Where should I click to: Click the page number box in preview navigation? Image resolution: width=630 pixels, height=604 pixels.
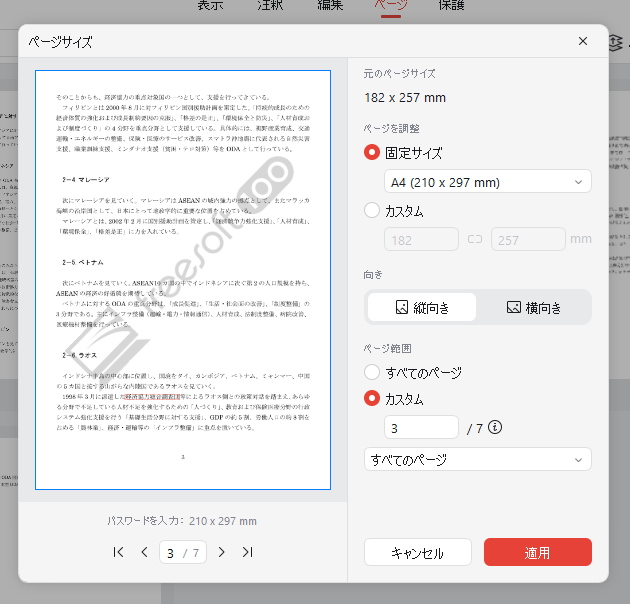tap(183, 552)
